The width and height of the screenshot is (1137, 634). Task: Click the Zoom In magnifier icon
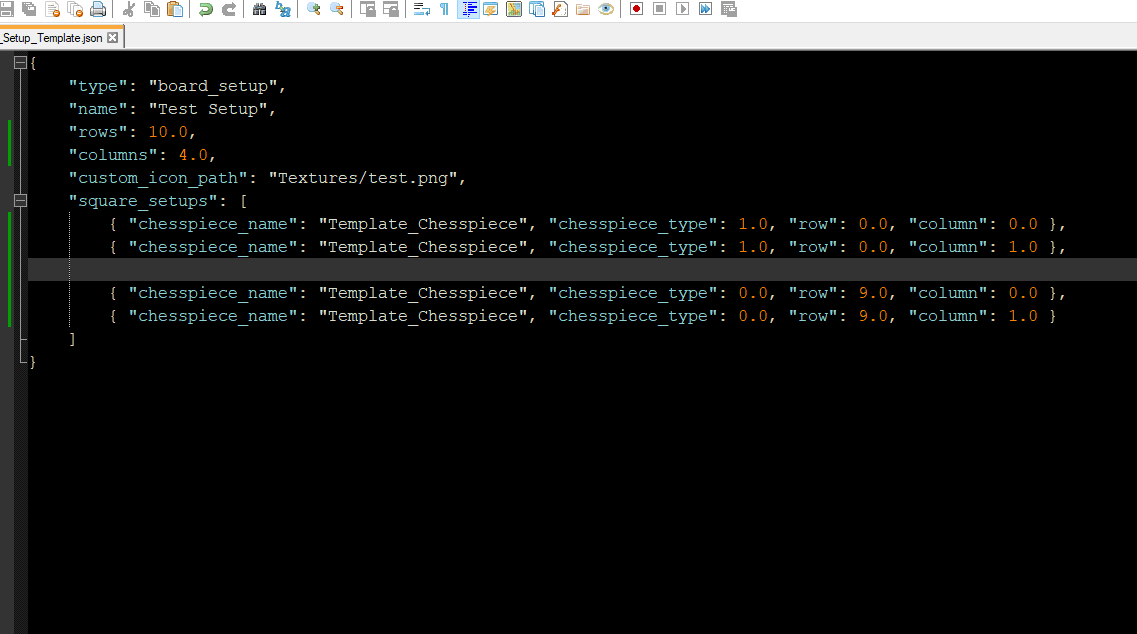point(313,9)
